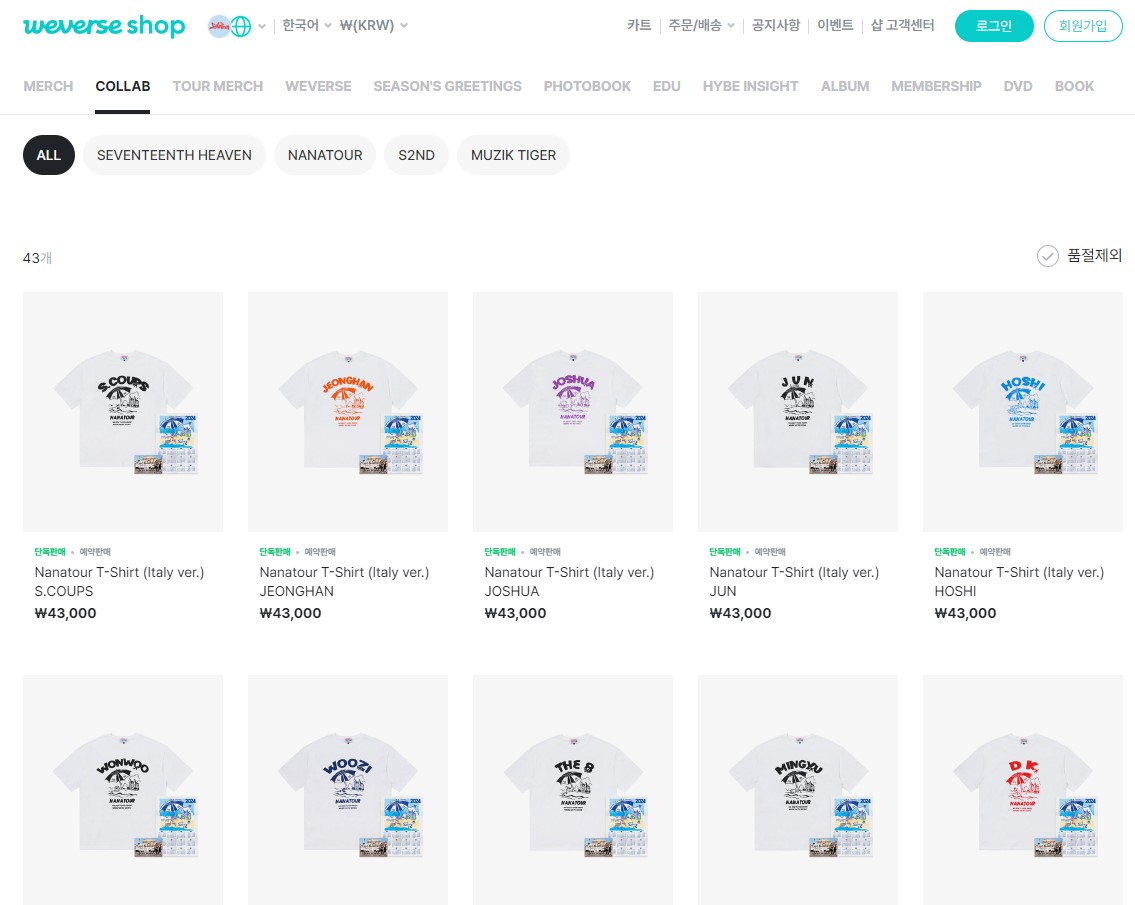Click the 'Nanatour T-Shirt (Italy ver.) JEONGHAN' title

click(x=345, y=581)
